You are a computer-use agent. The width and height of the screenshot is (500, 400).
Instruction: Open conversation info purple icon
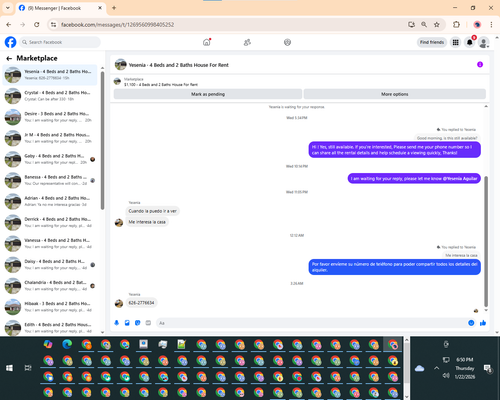coord(480,65)
